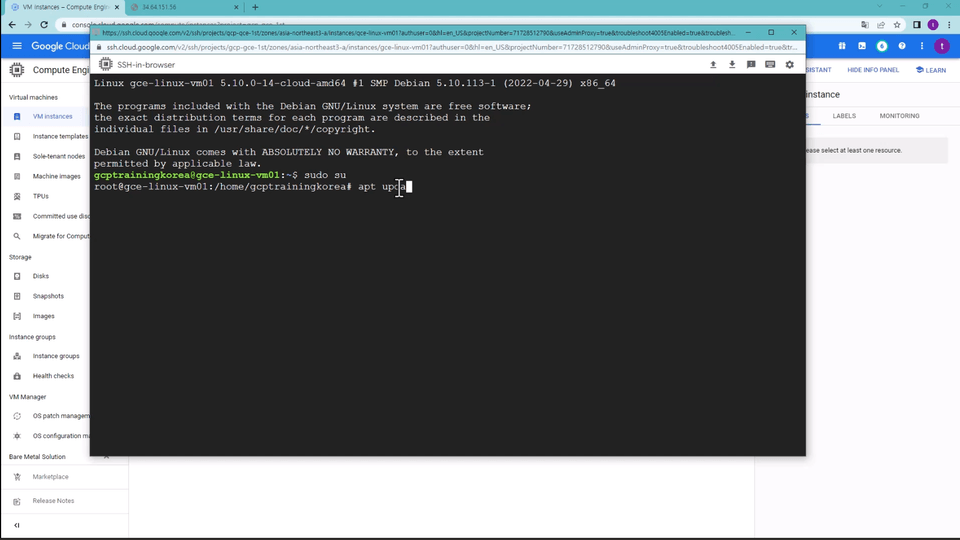This screenshot has width=960, height=540.
Task: Open Migrate for Compute Engine item
Action: point(61,236)
